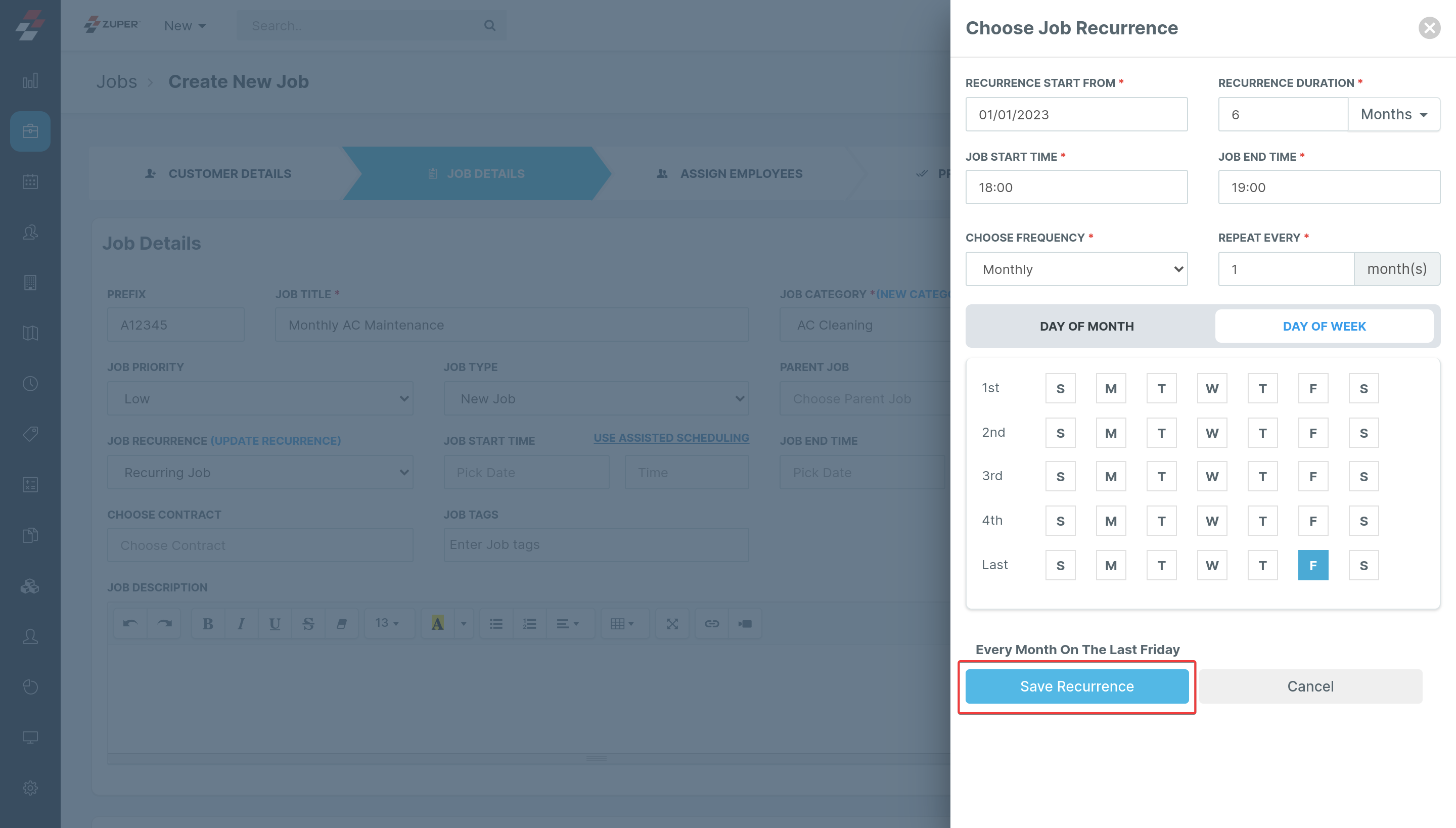Open the calendar icon in sidebar
This screenshot has width=1456, height=828.
(30, 182)
